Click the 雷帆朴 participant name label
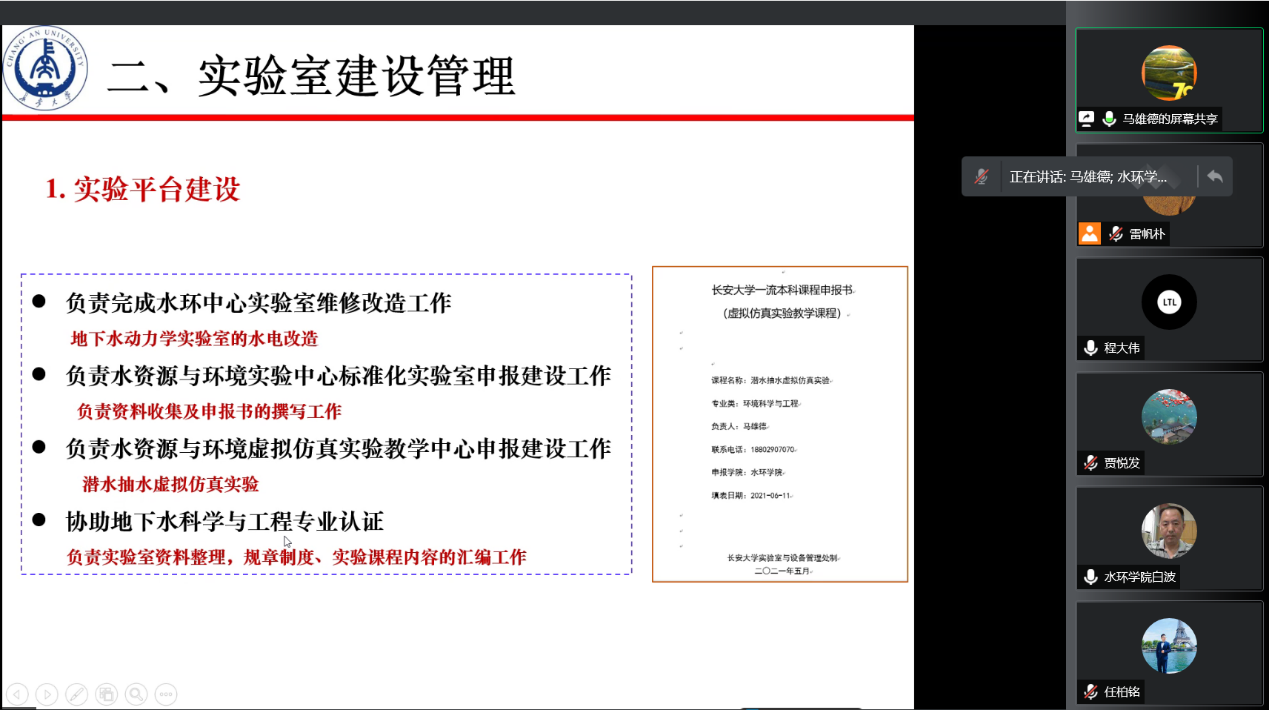The image size is (1269, 710). point(1148,234)
